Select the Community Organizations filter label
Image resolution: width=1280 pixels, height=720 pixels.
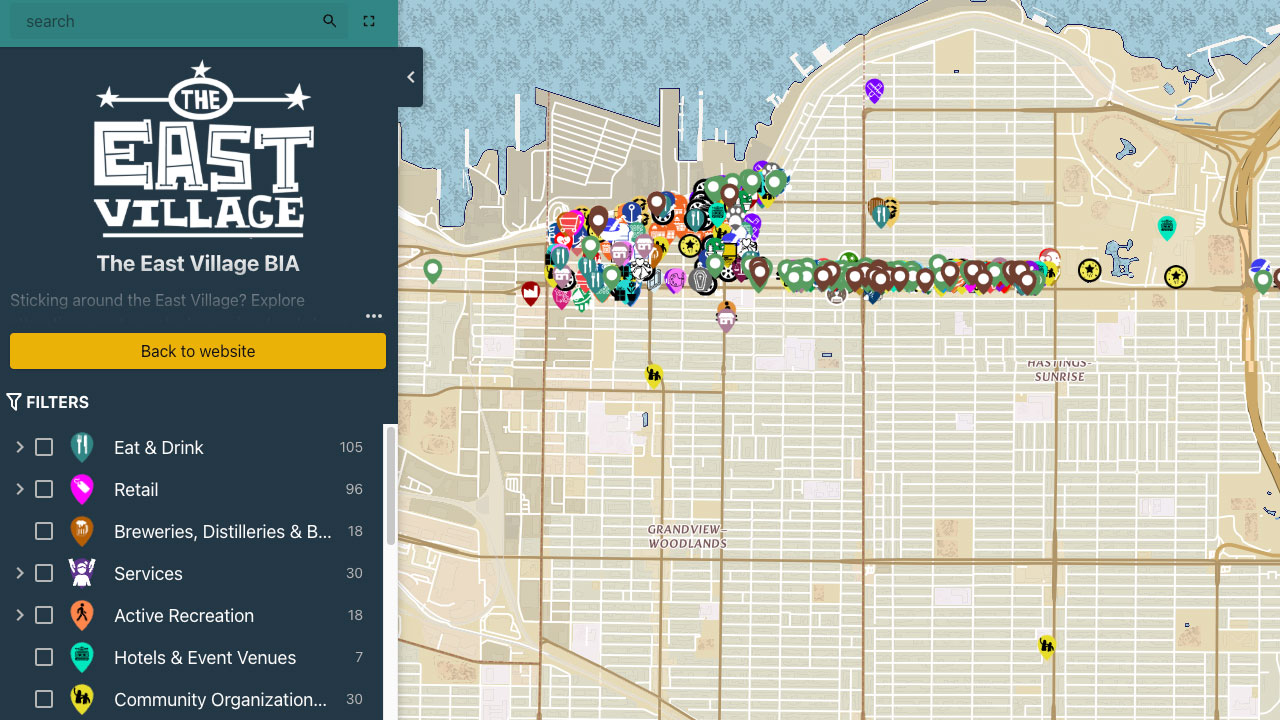220,699
